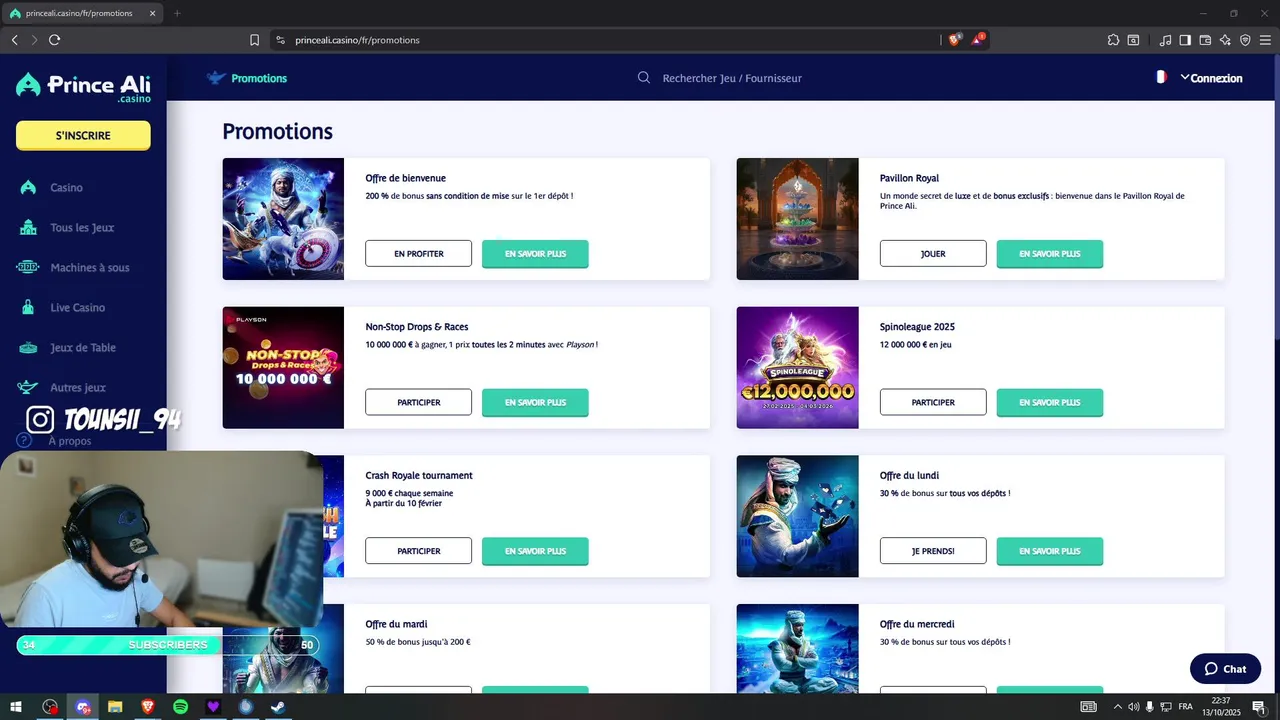Open Spotify from the taskbar
Viewport: 1280px width, 720px height.
180,707
